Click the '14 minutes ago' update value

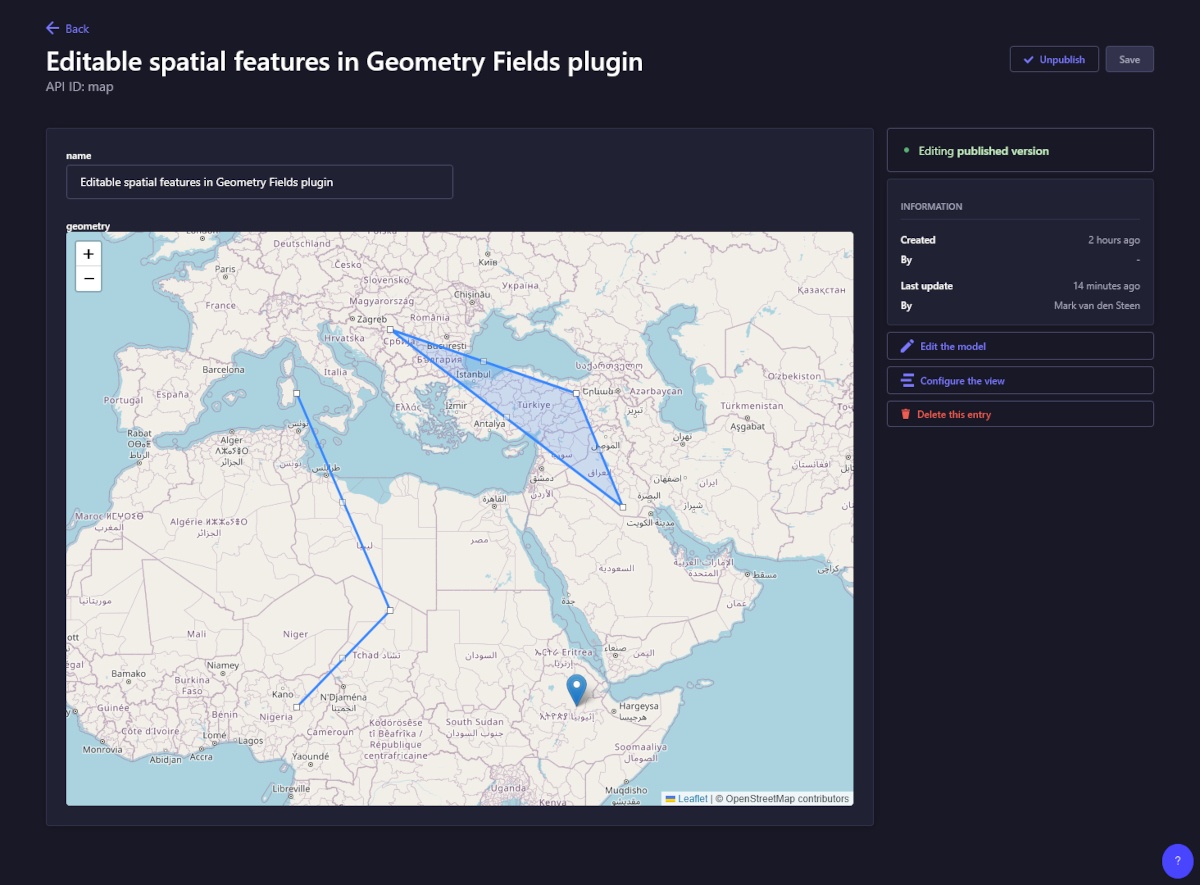point(1106,286)
